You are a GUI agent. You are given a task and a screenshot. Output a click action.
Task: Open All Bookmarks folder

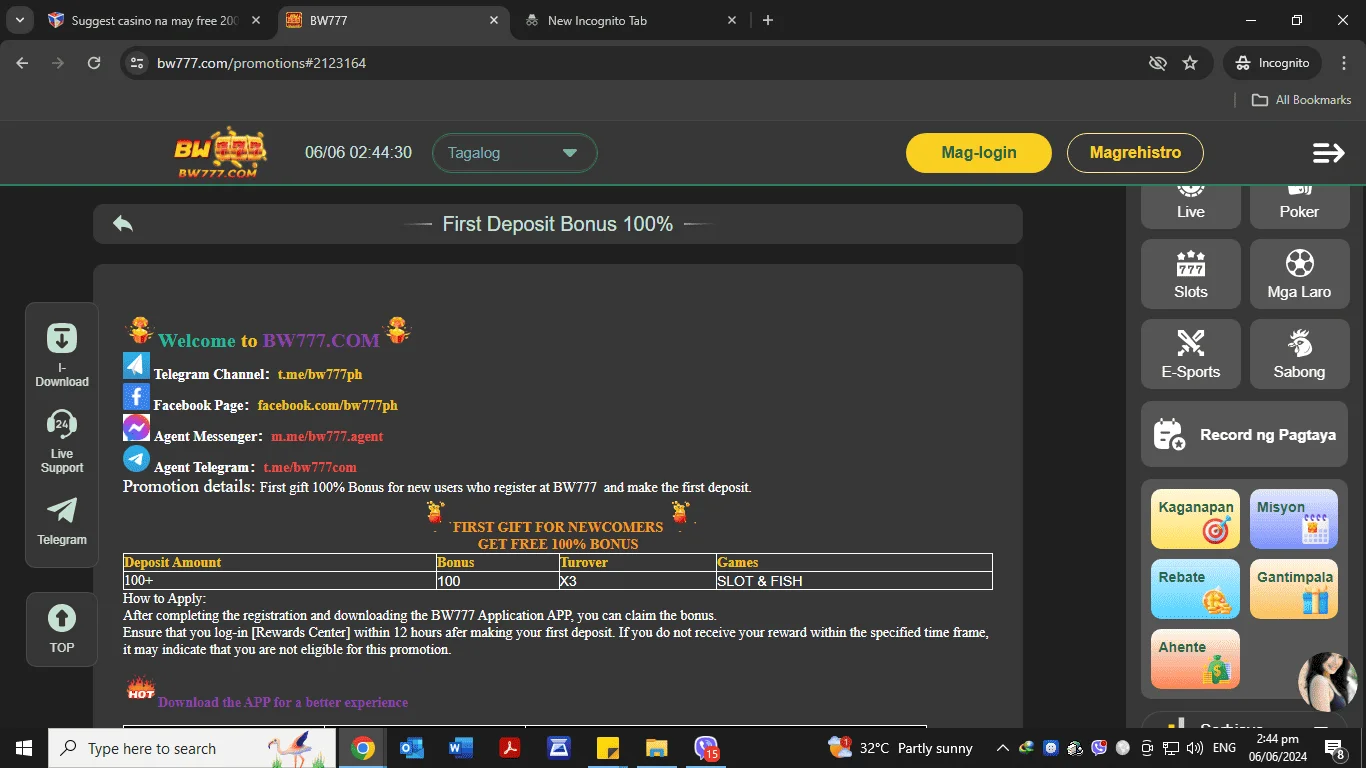(1302, 100)
